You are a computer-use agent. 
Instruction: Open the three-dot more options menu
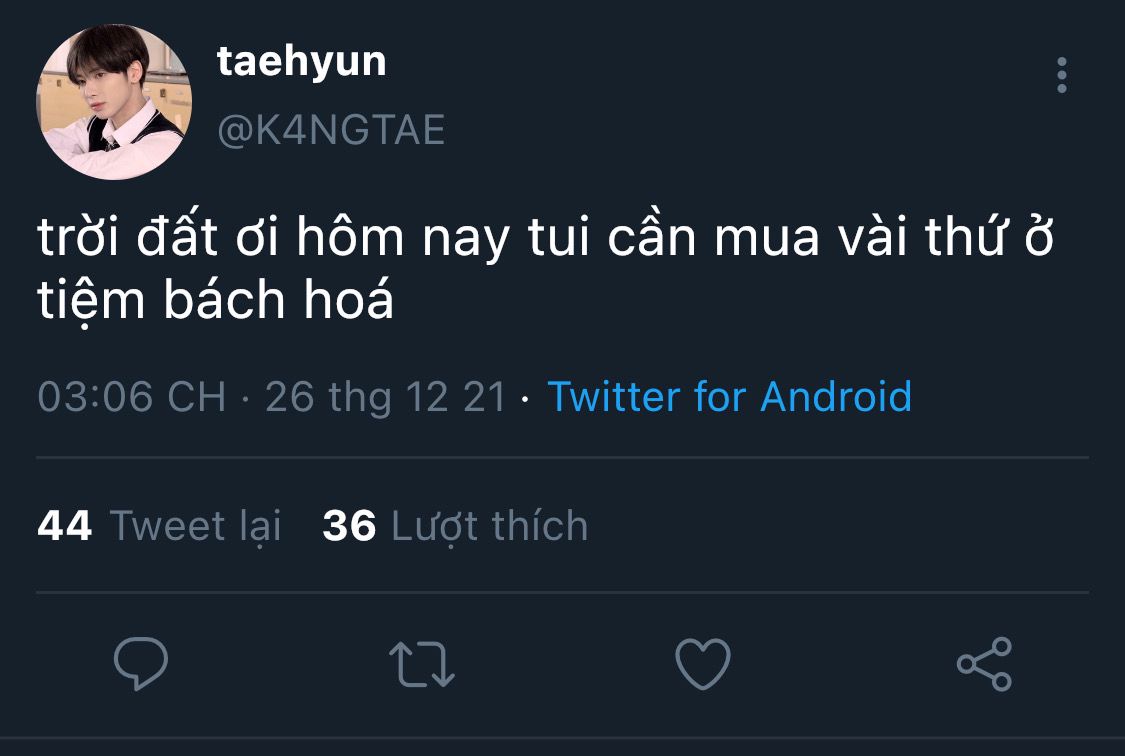pyautogui.click(x=1062, y=75)
